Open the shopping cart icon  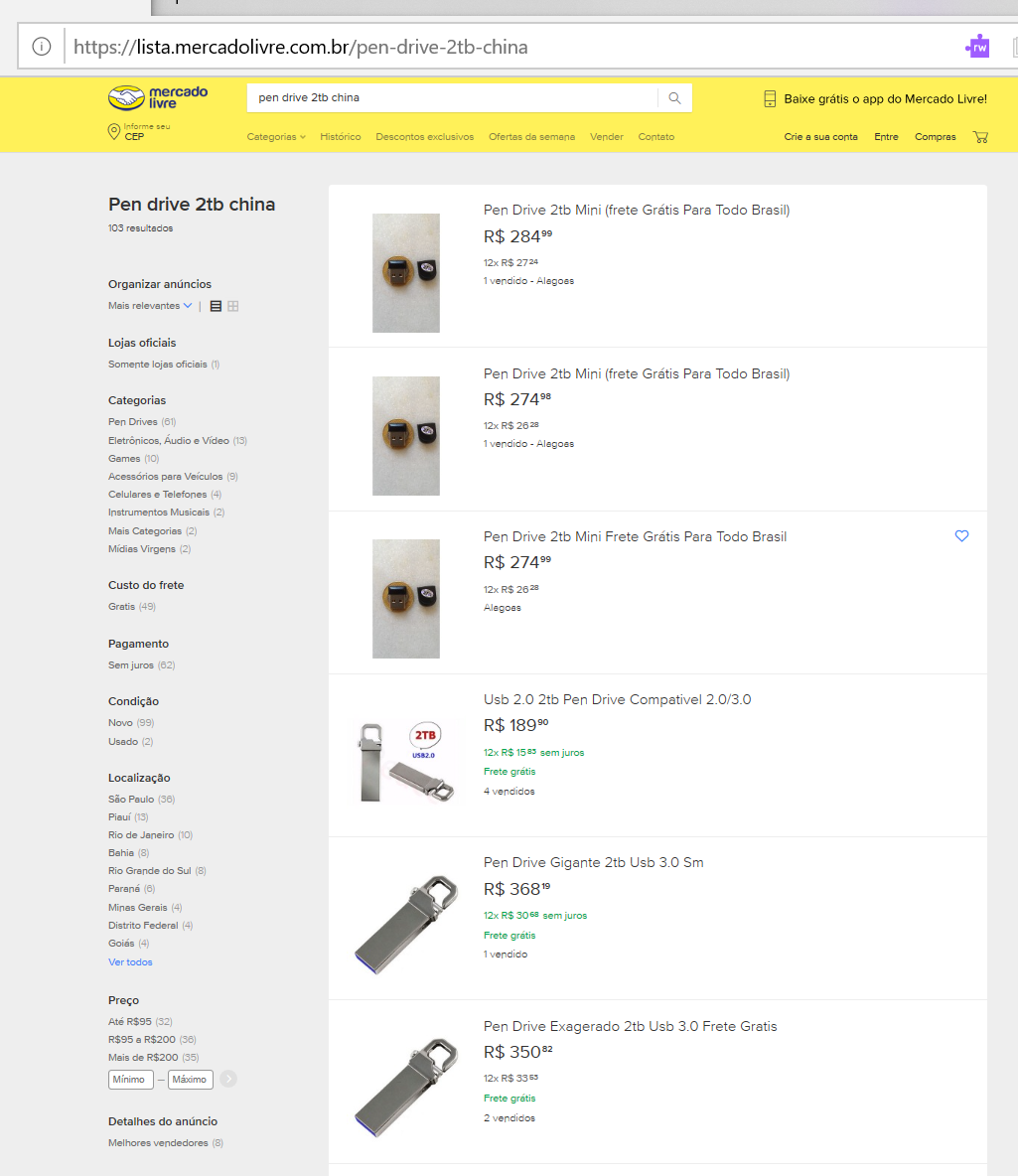coord(981,137)
